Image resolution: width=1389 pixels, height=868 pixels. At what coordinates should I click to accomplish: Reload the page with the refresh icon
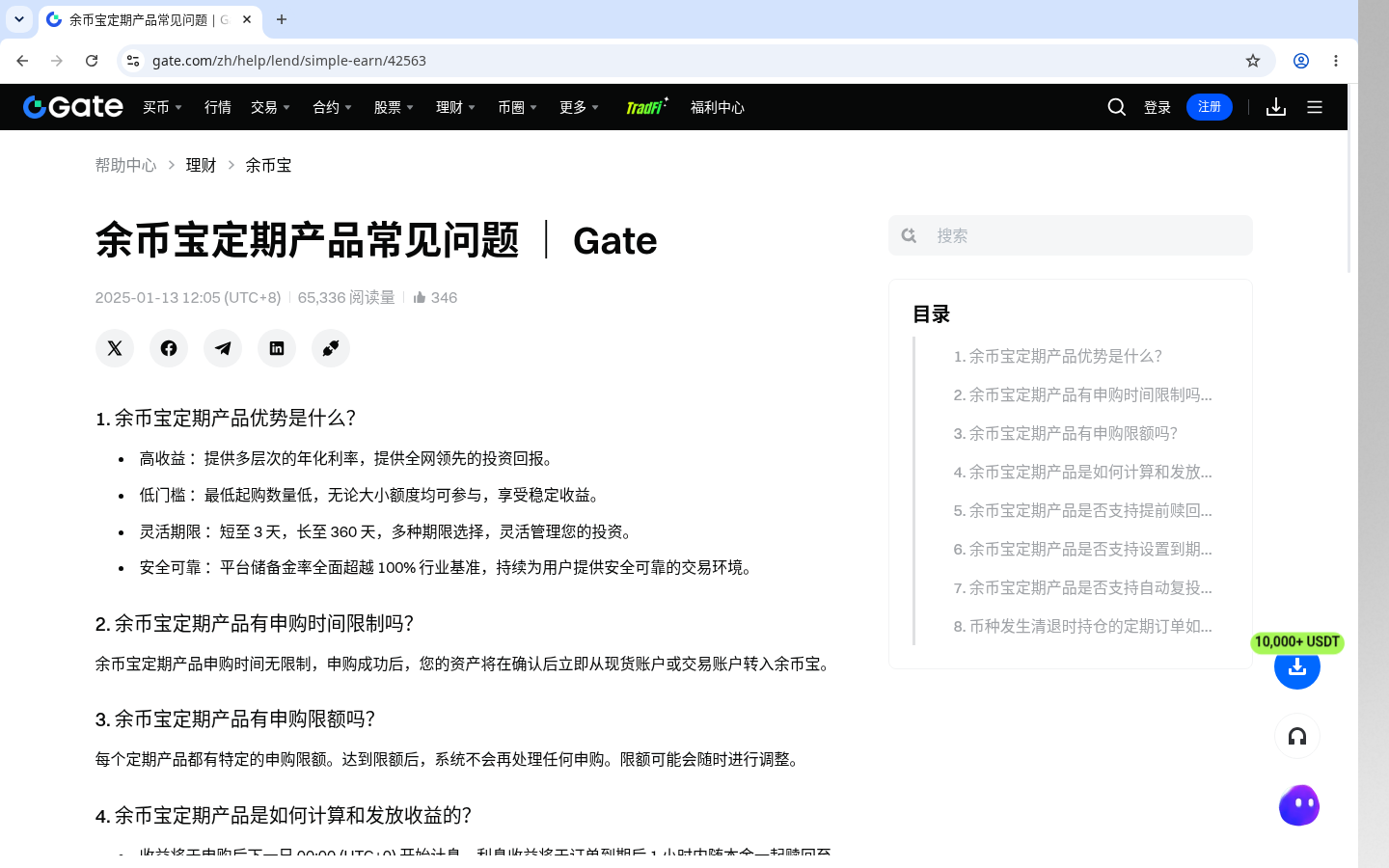pyautogui.click(x=92, y=61)
